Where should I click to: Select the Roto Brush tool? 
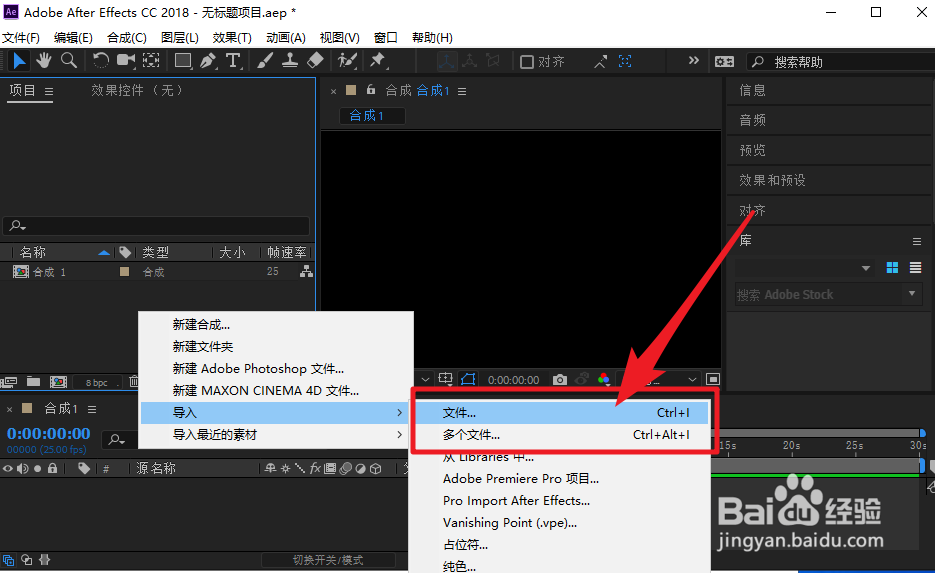pyautogui.click(x=346, y=61)
